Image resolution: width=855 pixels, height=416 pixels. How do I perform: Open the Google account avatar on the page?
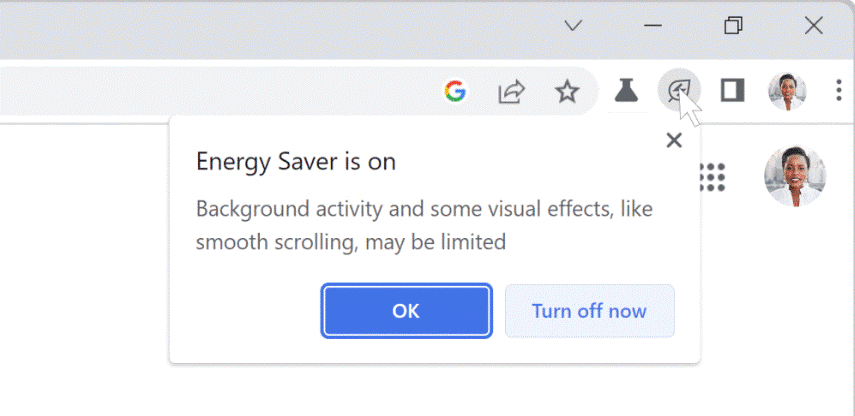[x=794, y=176]
